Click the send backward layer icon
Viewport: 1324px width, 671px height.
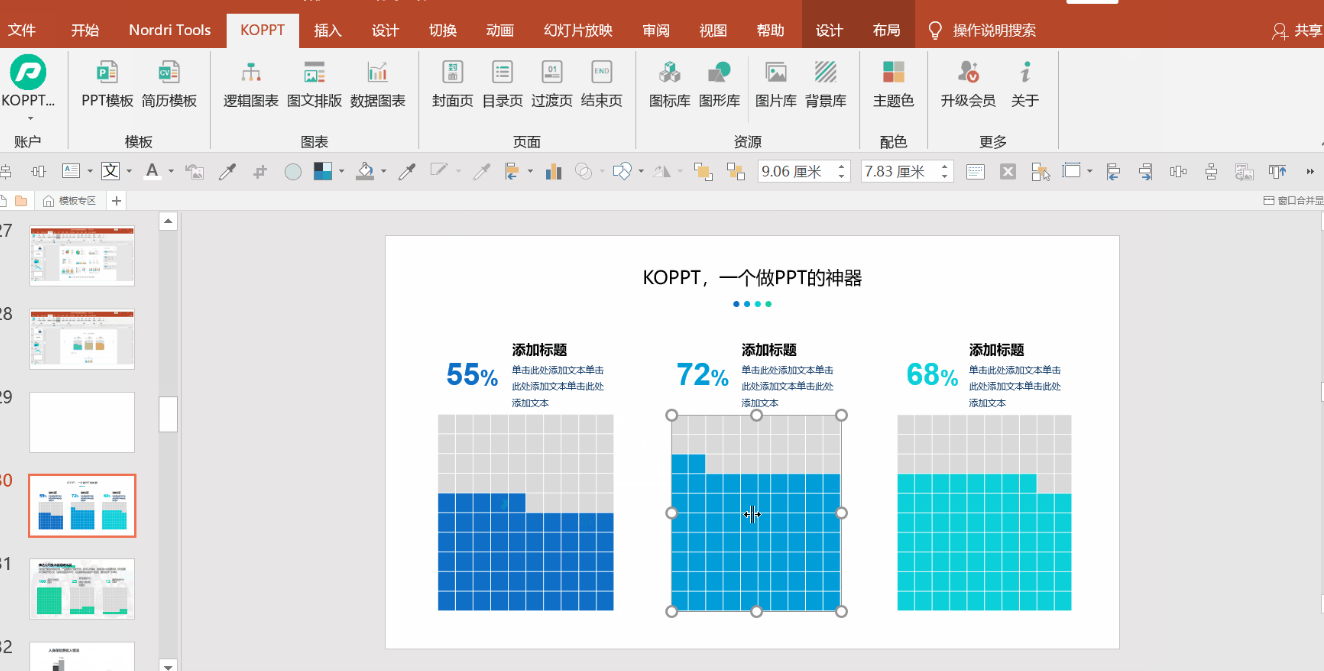click(736, 172)
